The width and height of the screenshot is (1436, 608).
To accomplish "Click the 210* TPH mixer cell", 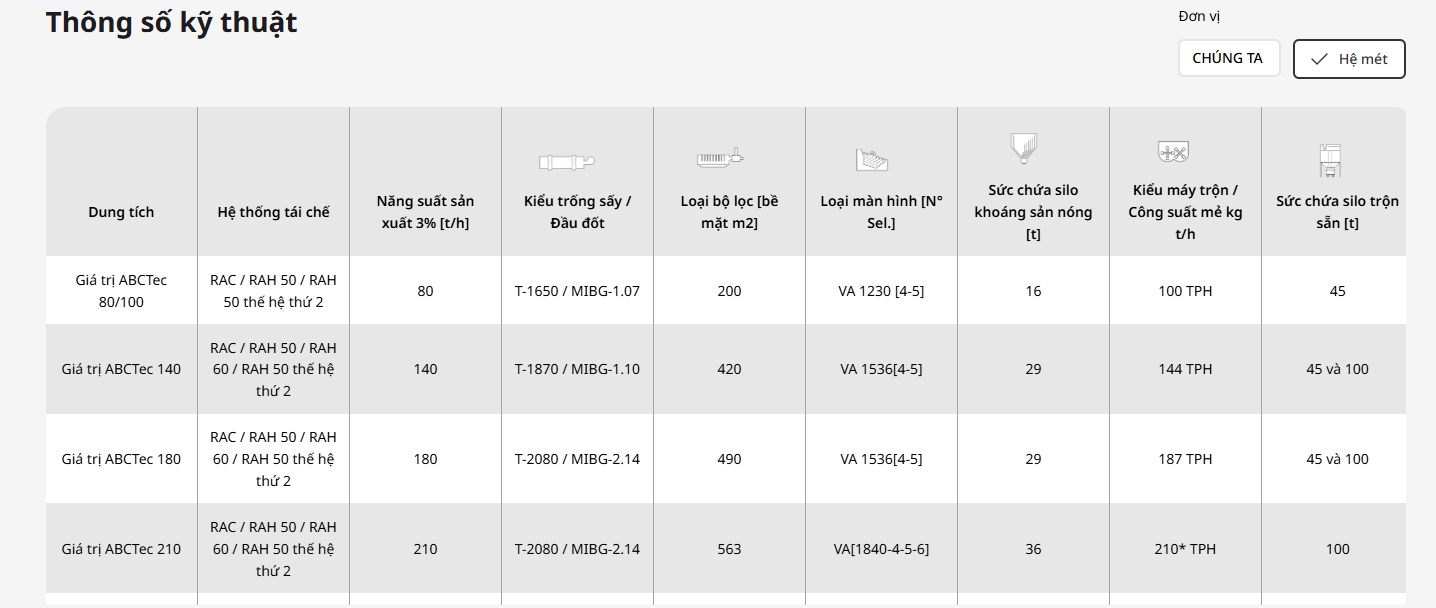I will (1185, 549).
